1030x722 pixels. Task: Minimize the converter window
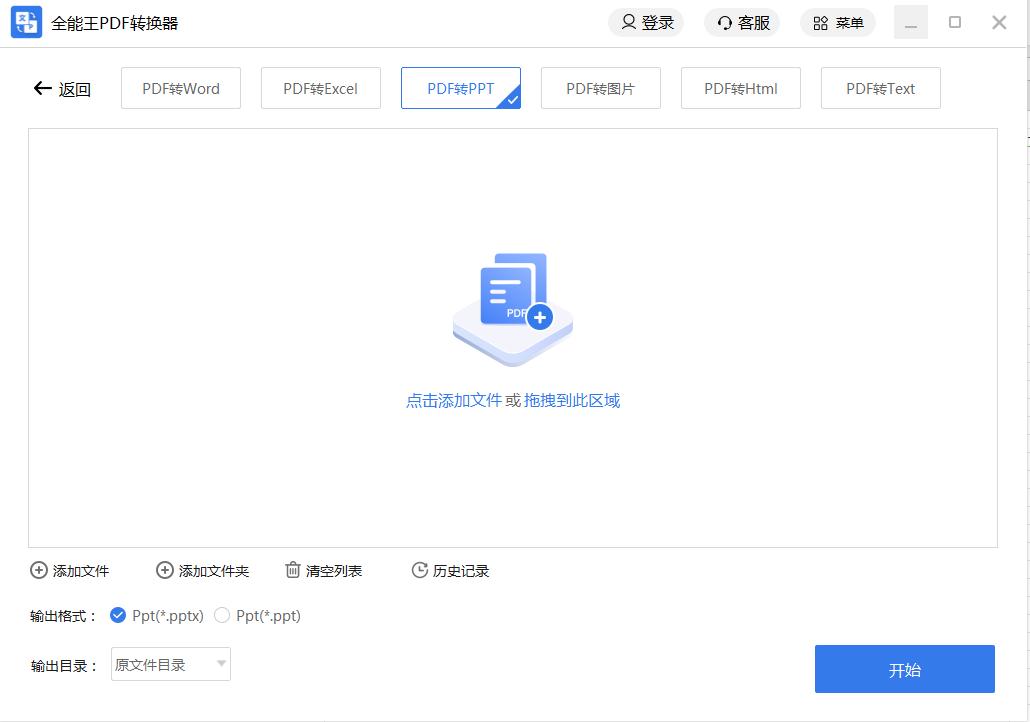911,23
